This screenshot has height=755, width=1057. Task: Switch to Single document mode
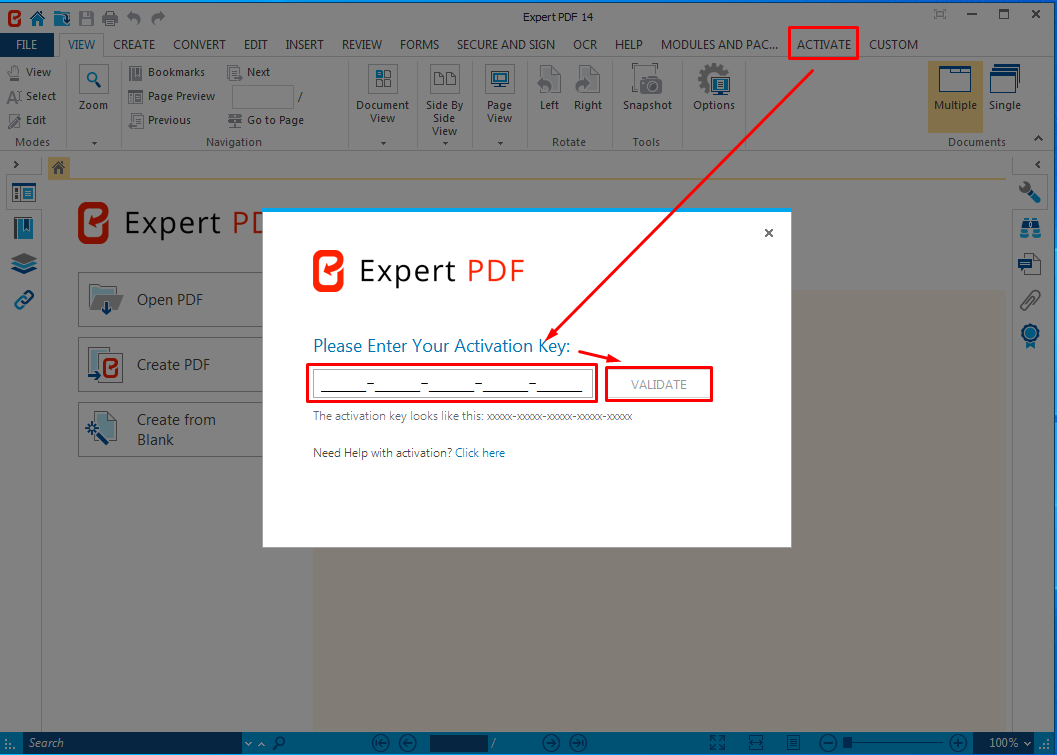(1004, 89)
